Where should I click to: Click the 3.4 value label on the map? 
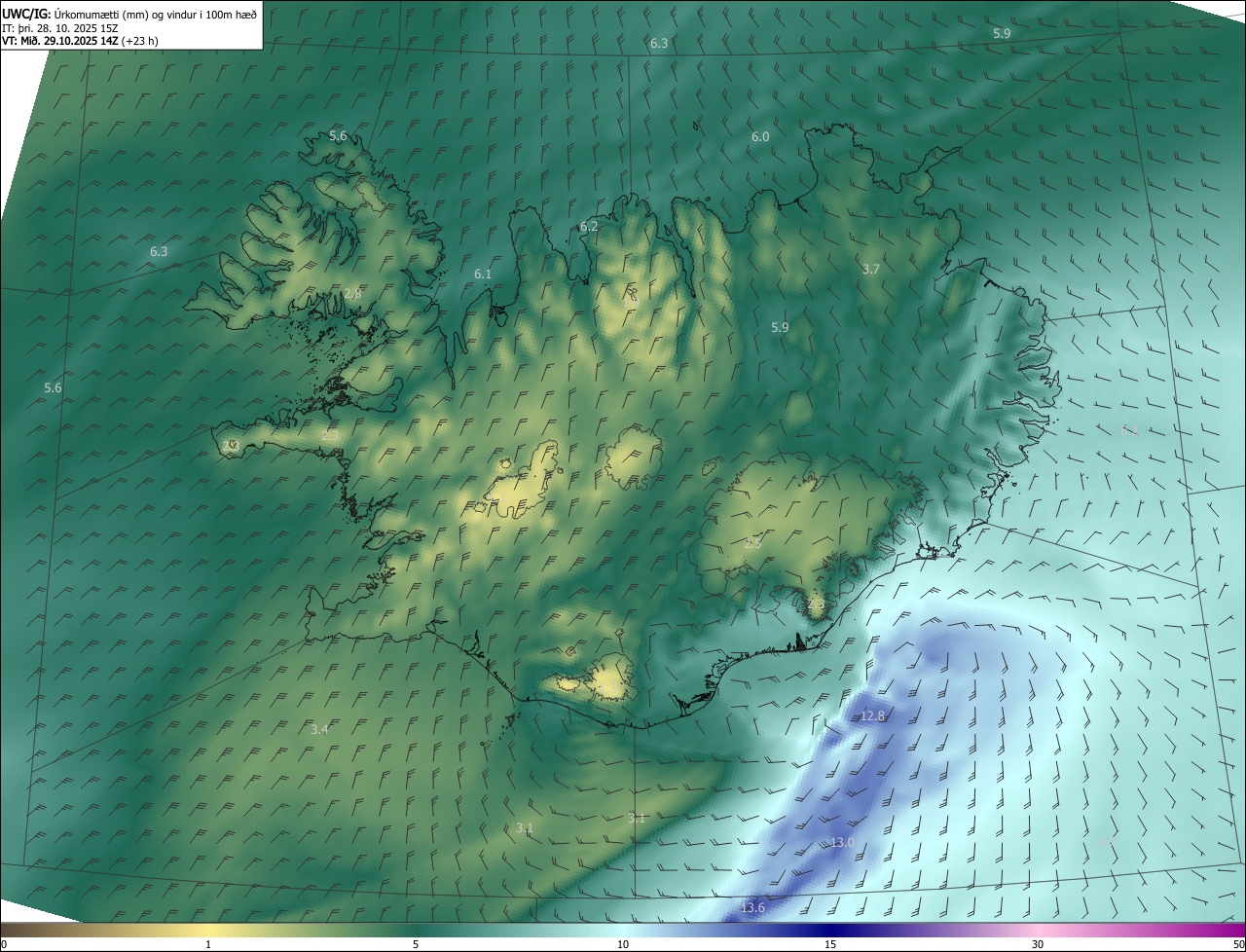319,729
